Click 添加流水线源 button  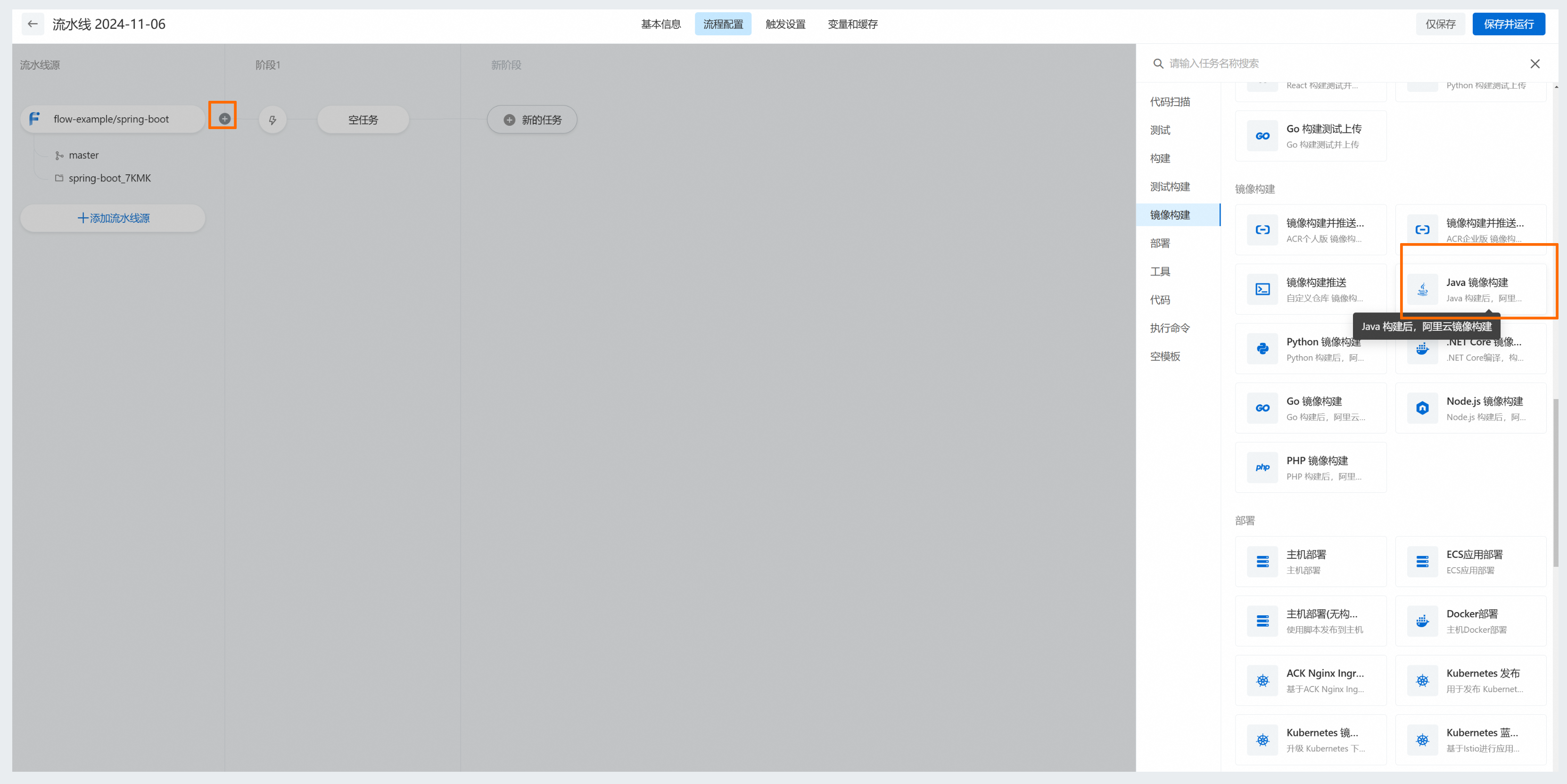click(113, 218)
